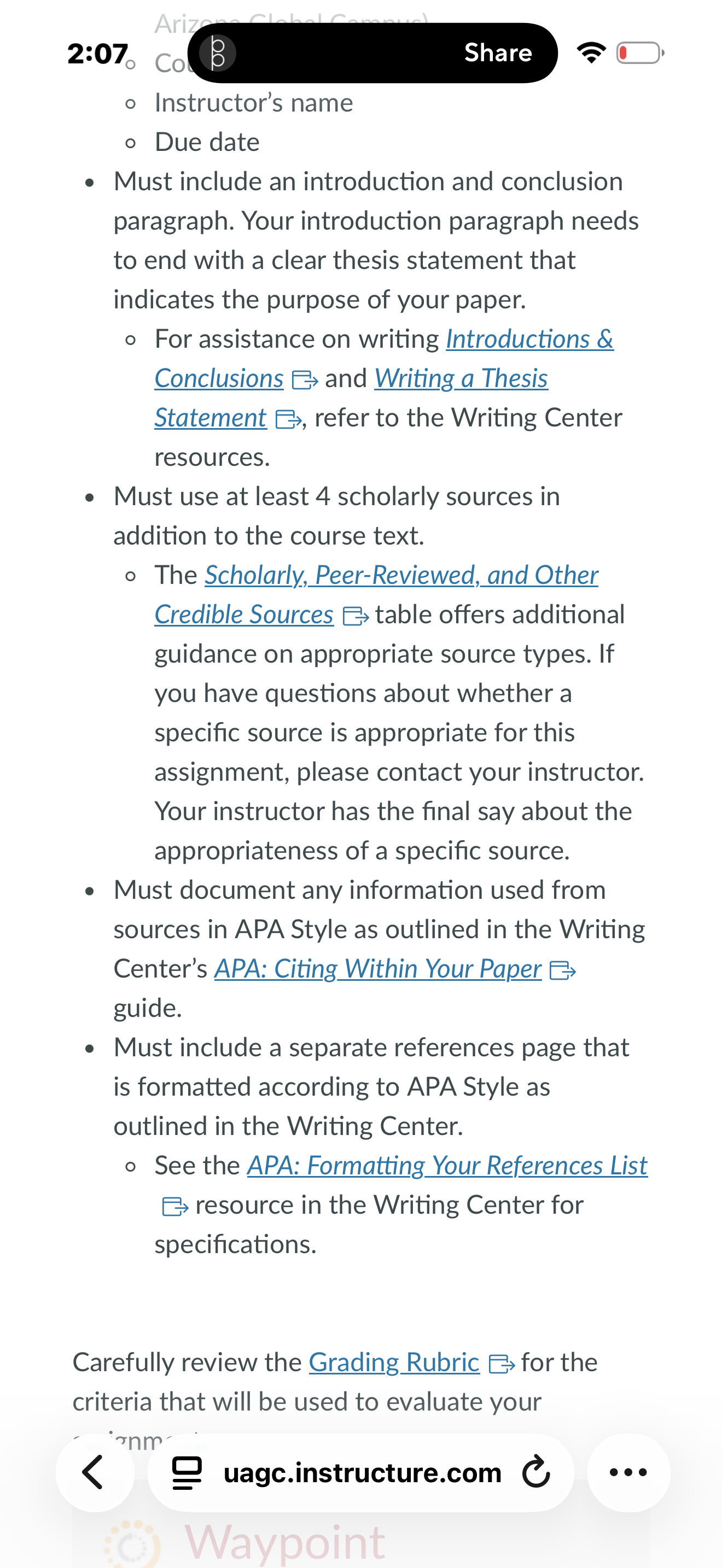Open APA: Citing Within Your Paper link

378,968
